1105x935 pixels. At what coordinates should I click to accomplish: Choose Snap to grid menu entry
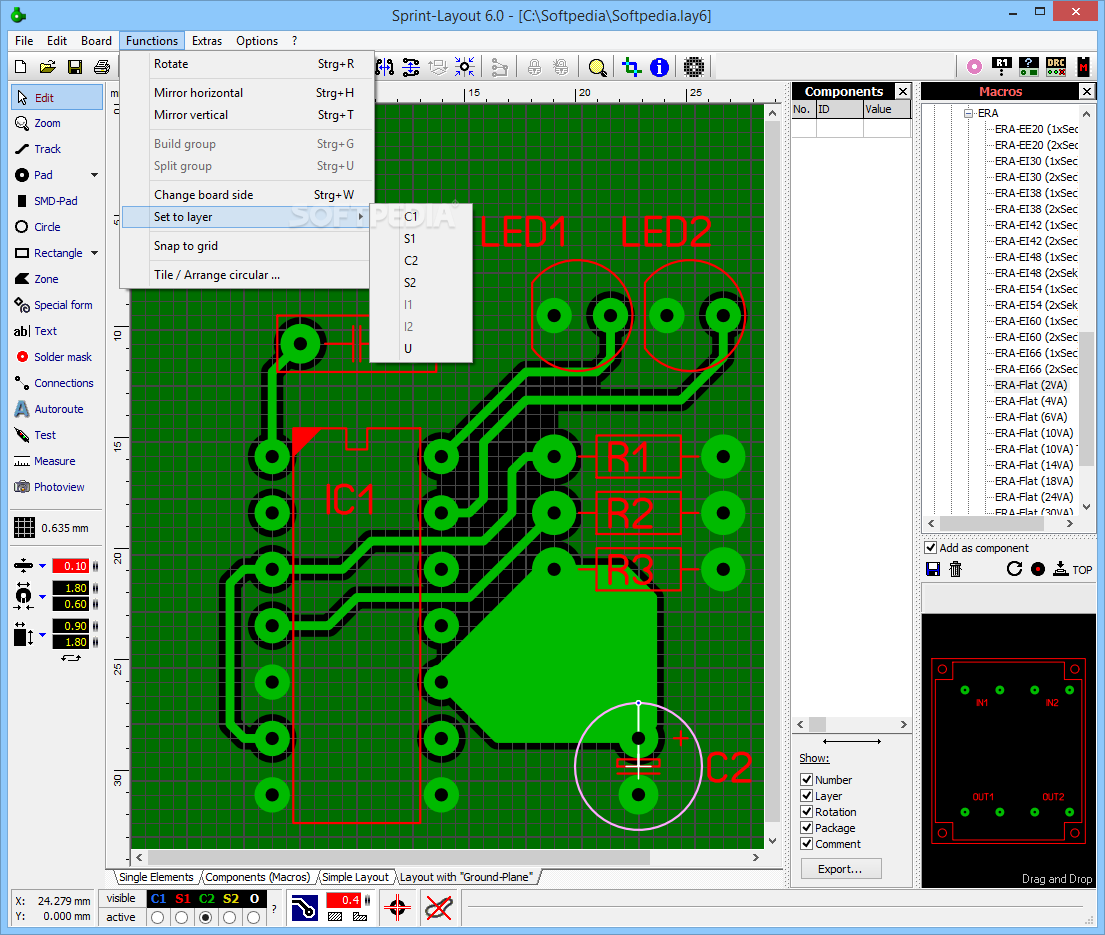click(247, 246)
